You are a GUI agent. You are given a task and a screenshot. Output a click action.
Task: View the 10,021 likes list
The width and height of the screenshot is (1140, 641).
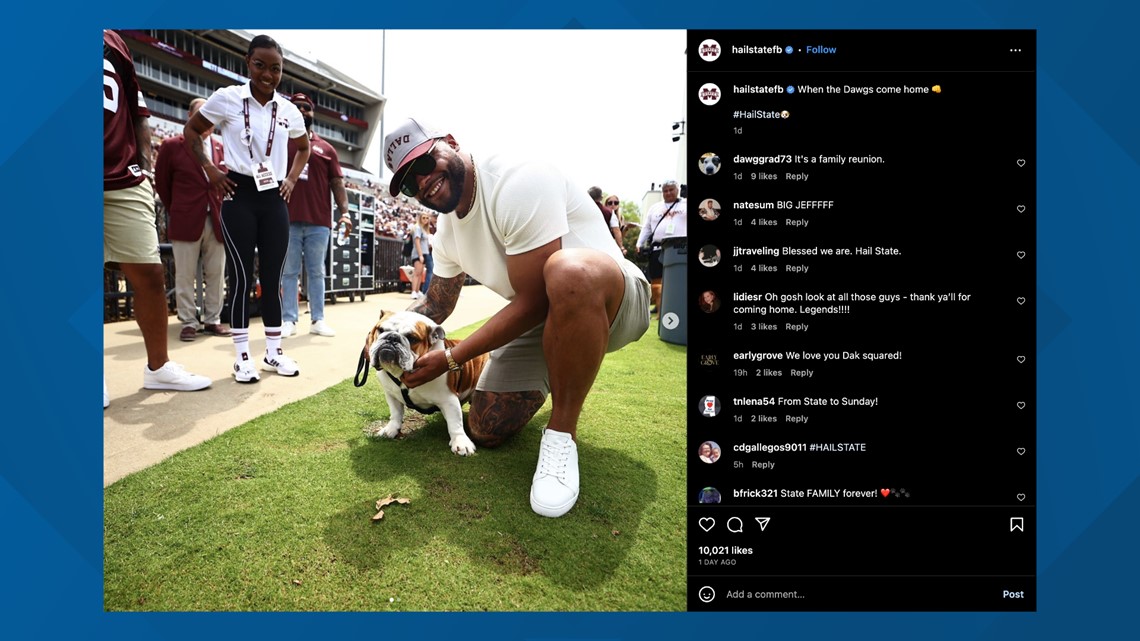pyautogui.click(x=726, y=550)
